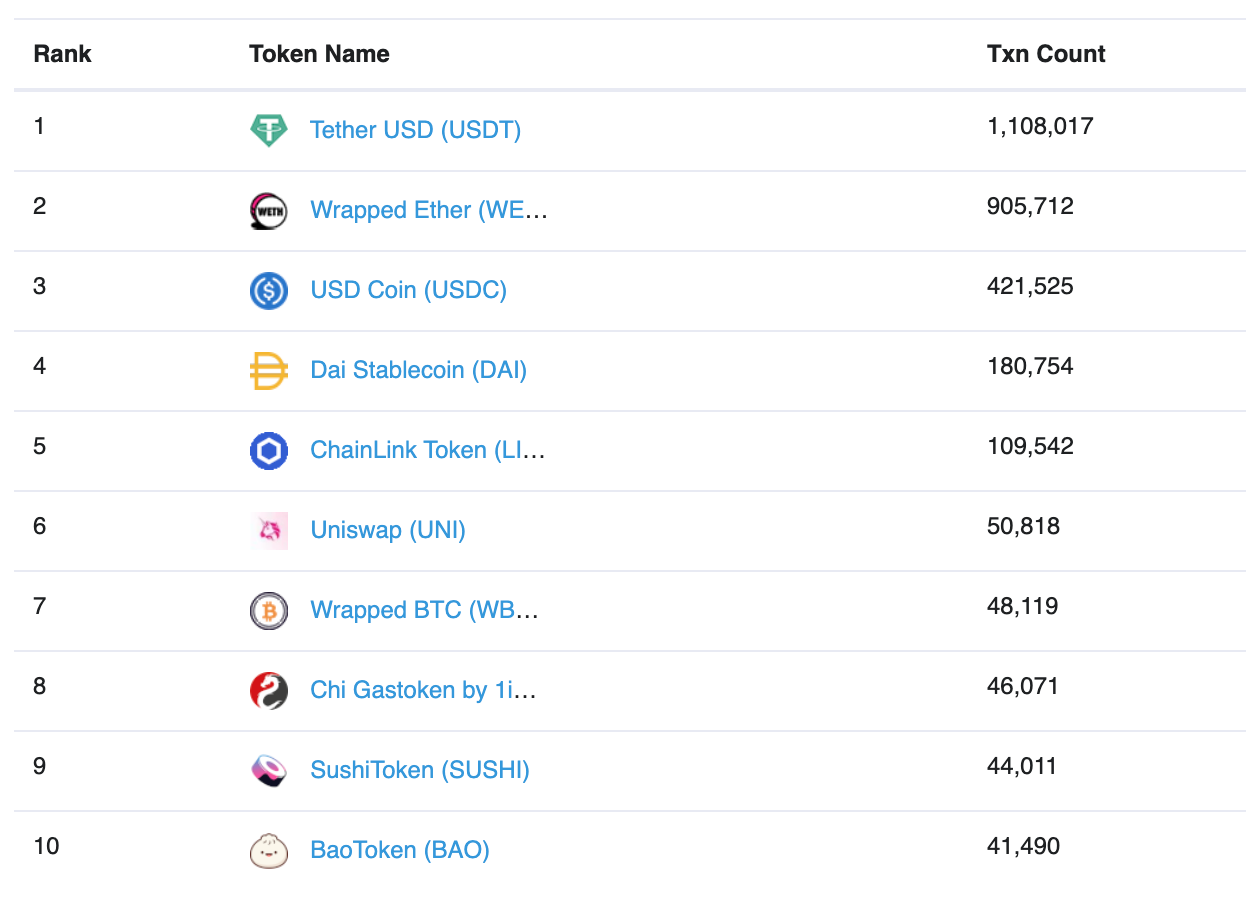Screen dimensions: 1246x910
Task: Click the SushiToken logo icon
Action: [x=268, y=770]
